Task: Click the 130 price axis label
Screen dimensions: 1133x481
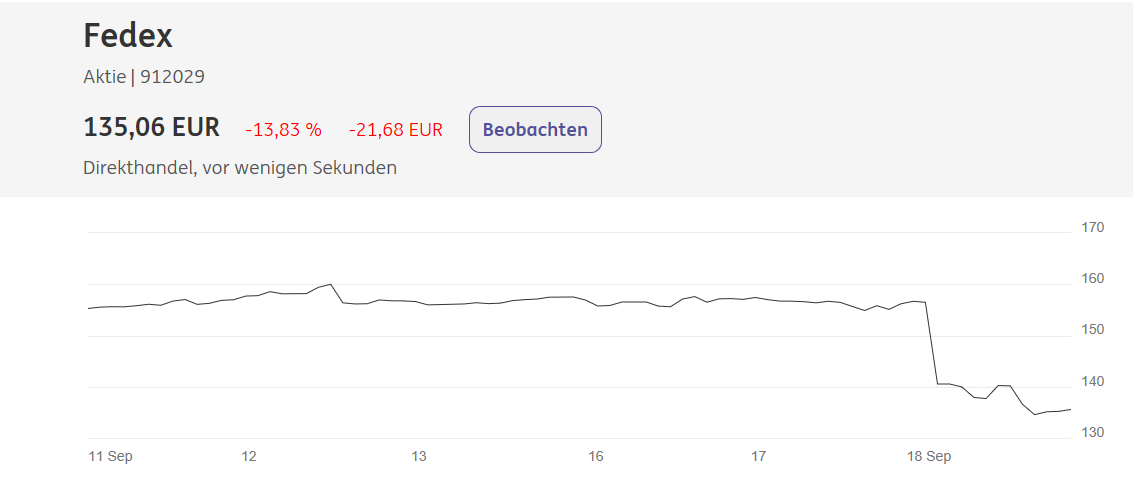Action: pyautogui.click(x=1092, y=432)
